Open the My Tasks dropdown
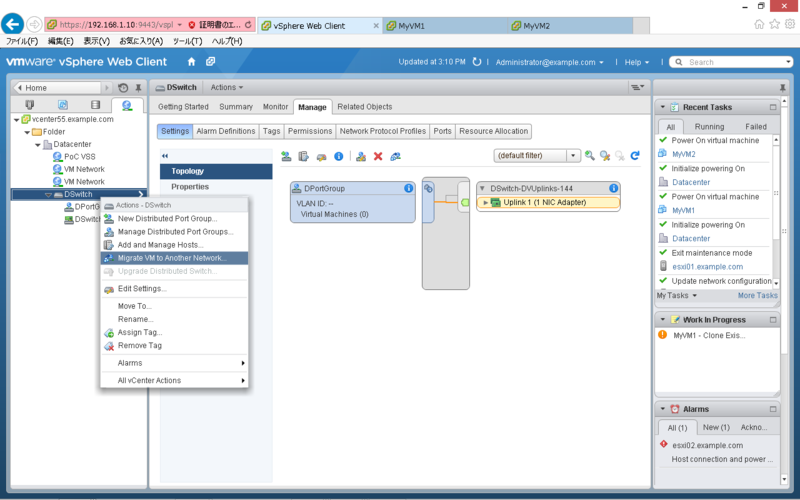 pyautogui.click(x=677, y=295)
